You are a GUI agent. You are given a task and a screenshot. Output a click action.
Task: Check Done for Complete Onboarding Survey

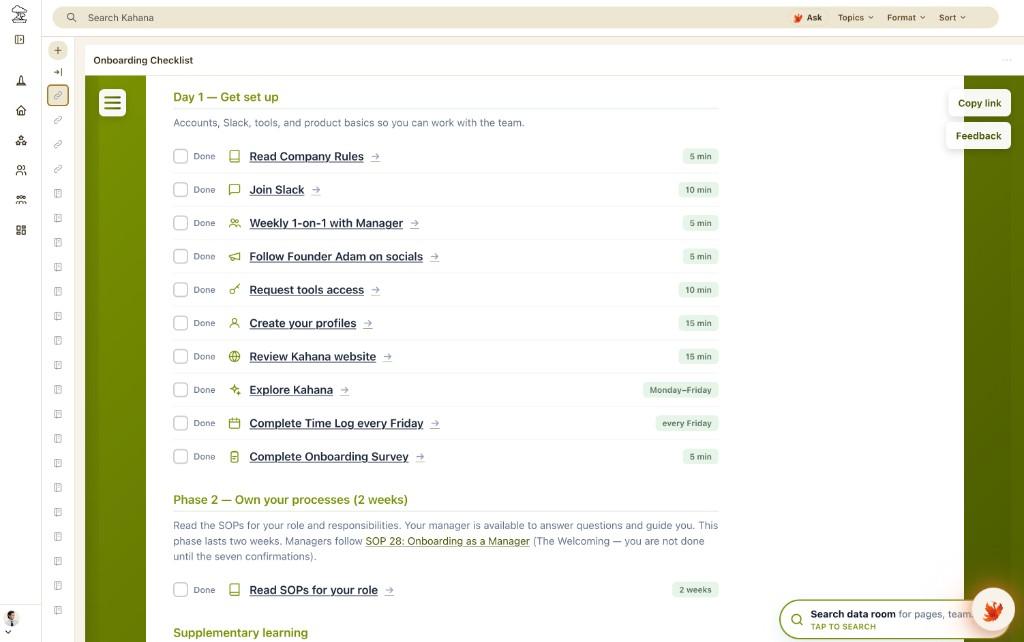click(180, 456)
